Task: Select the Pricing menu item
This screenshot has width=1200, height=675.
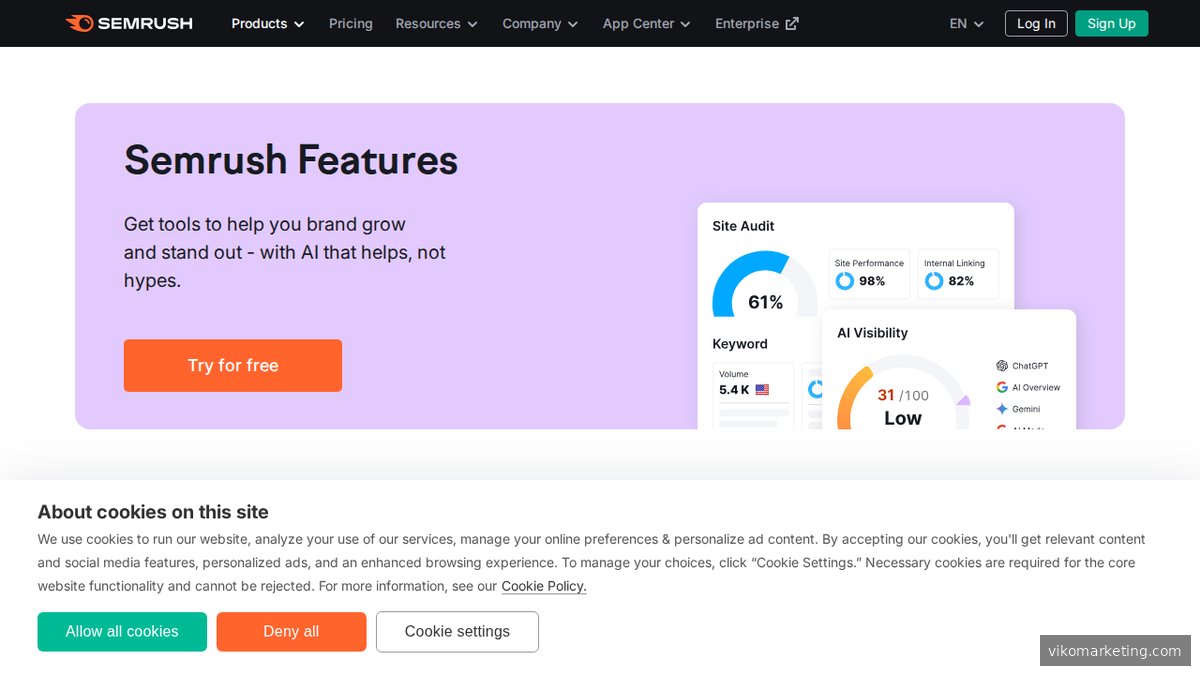Action: click(350, 23)
